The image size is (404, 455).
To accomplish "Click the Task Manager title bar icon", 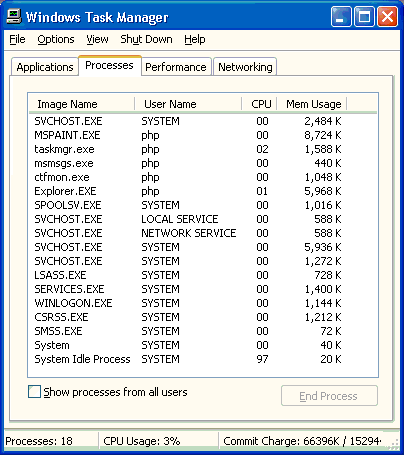I will tap(14, 17).
